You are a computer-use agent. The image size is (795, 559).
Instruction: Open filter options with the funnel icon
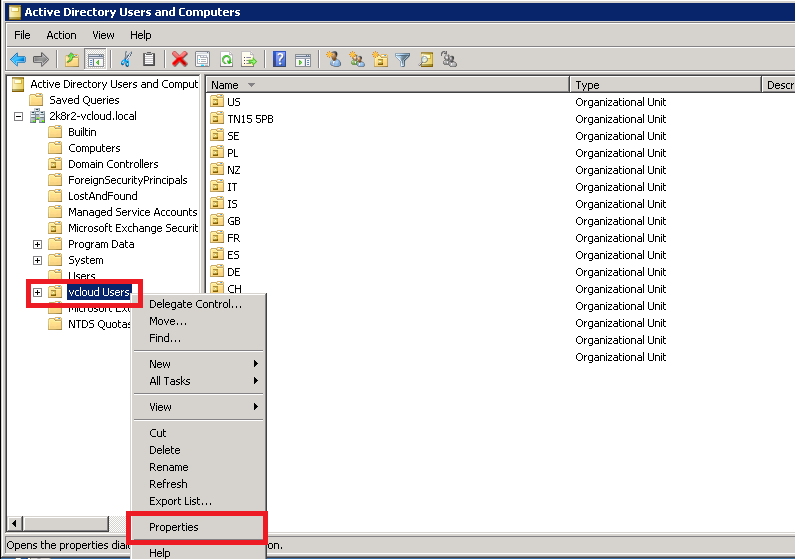click(x=403, y=60)
